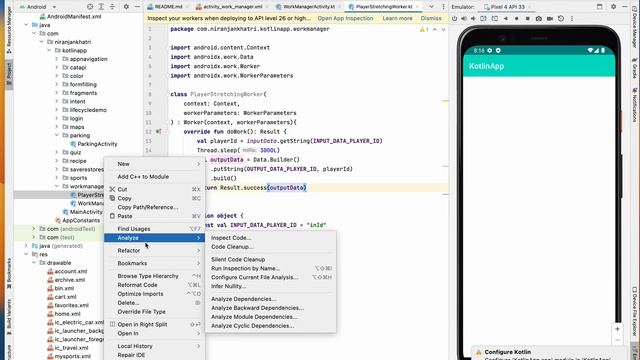This screenshot has width=640, height=360.
Task: Raise the emulator volume
Action: 464,18
